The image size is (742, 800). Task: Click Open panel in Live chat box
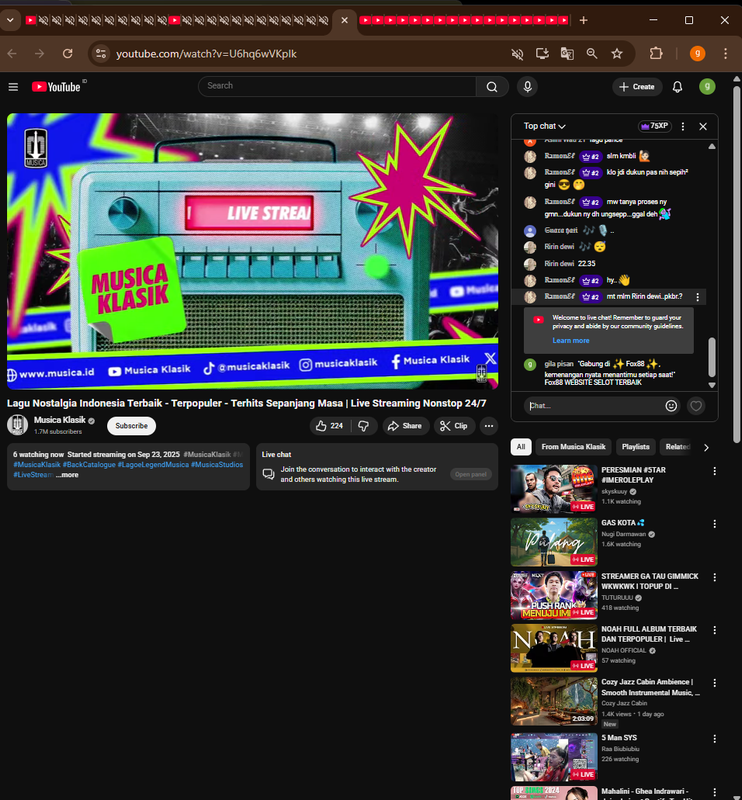(x=471, y=474)
